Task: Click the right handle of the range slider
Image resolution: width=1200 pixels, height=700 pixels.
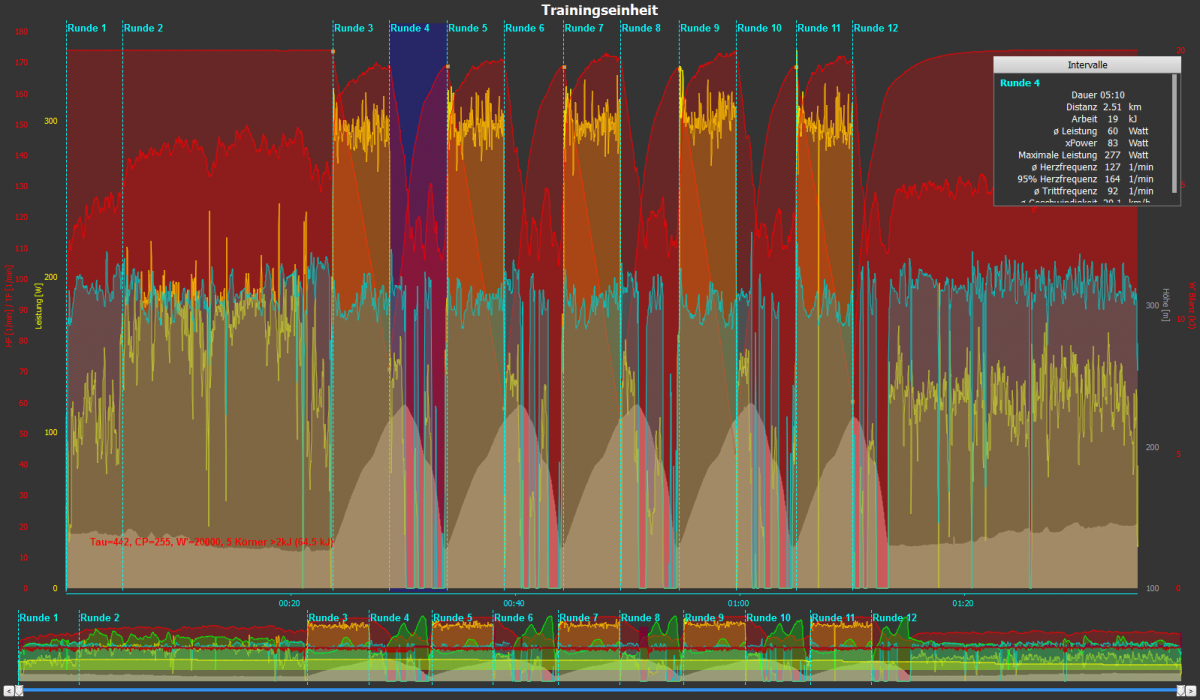Action: pos(1181,689)
